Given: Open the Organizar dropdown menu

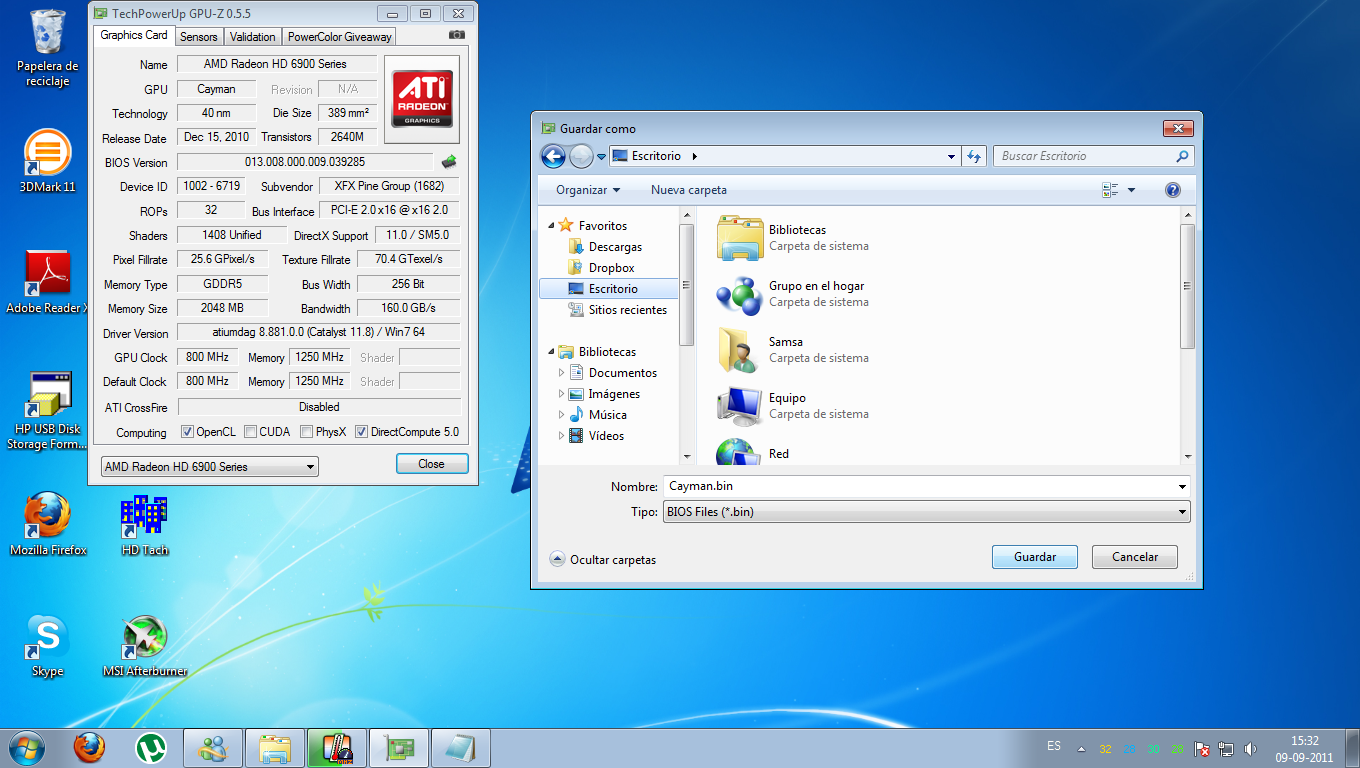Looking at the screenshot, I should 588,190.
